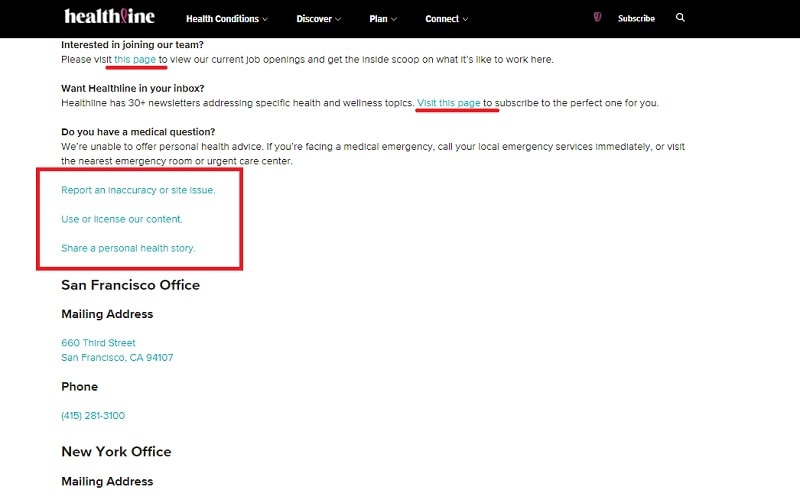800x503 pixels.
Task: Follow 'Visit this page' newsletter link
Action: coord(448,103)
